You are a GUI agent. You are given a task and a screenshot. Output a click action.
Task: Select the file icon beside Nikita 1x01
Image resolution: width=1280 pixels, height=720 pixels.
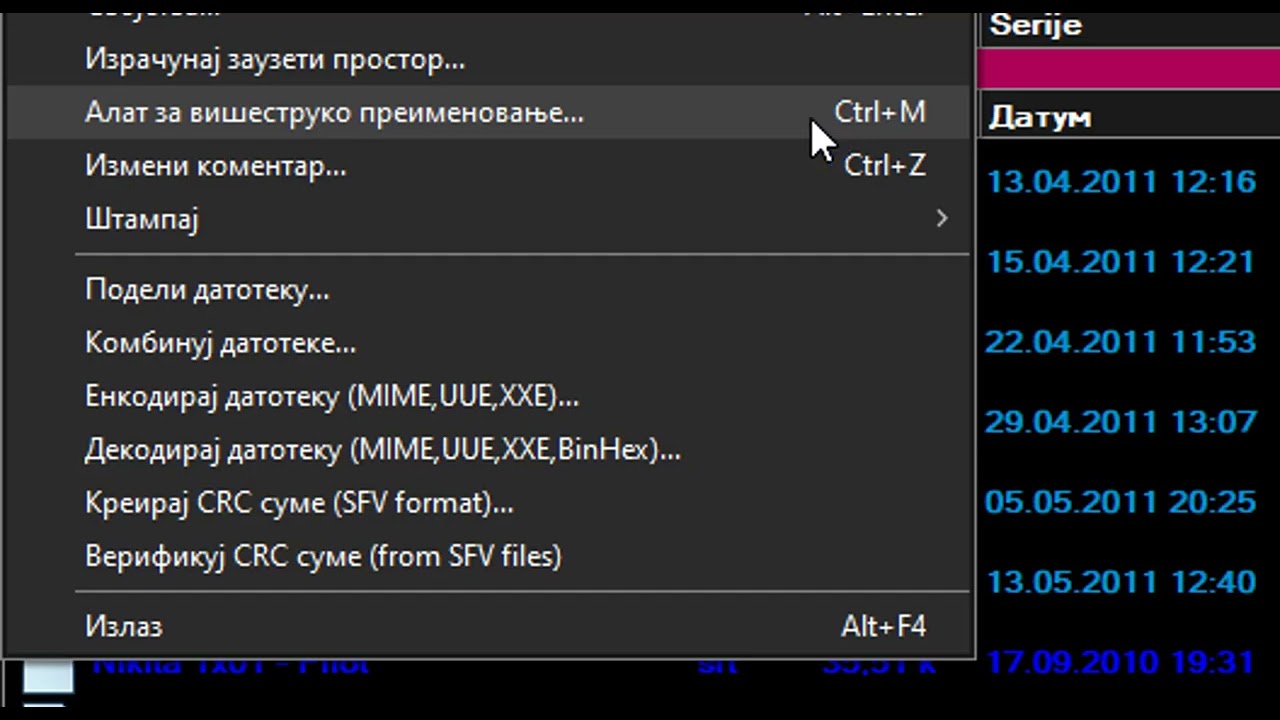tap(48, 676)
